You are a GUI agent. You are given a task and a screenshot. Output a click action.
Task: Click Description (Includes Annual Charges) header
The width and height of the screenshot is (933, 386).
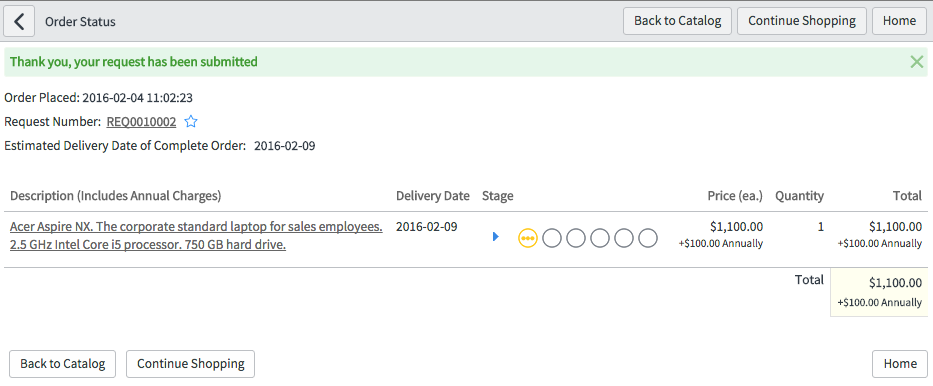click(x=116, y=196)
